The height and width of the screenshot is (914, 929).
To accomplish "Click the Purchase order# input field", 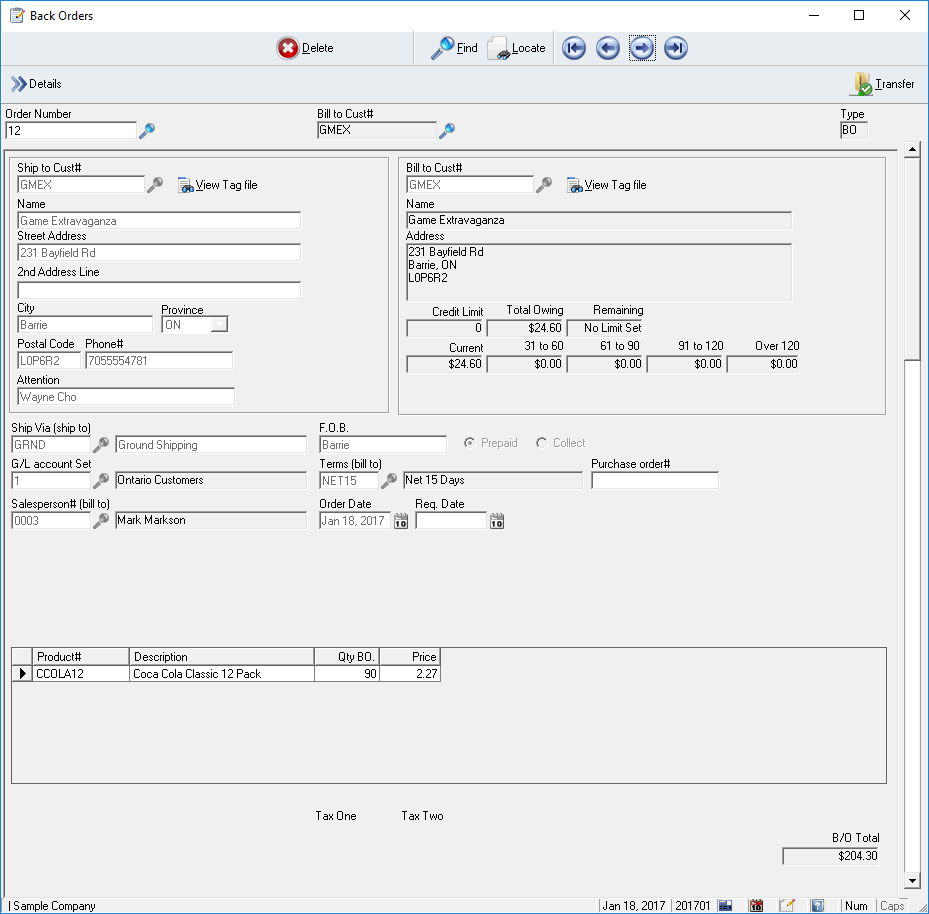I will pyautogui.click(x=654, y=481).
